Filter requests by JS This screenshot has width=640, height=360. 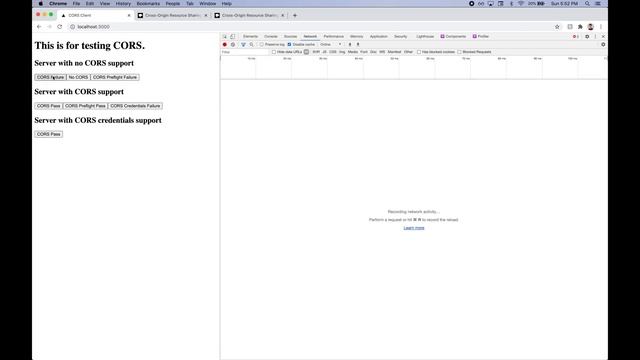coord(324,52)
